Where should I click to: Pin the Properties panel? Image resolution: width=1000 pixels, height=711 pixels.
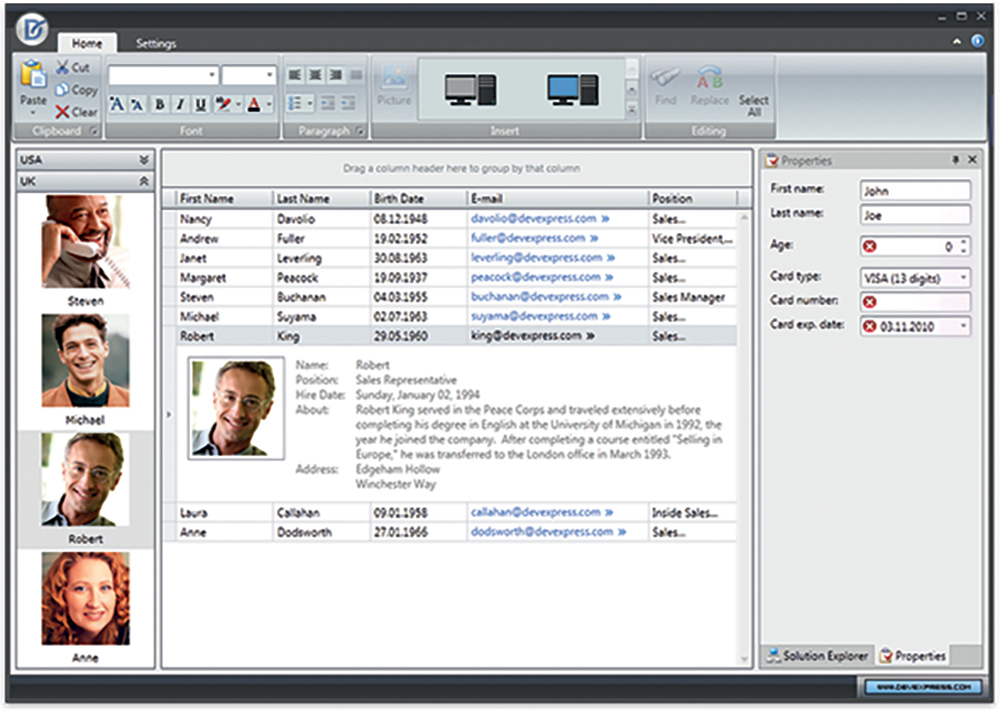[955, 160]
